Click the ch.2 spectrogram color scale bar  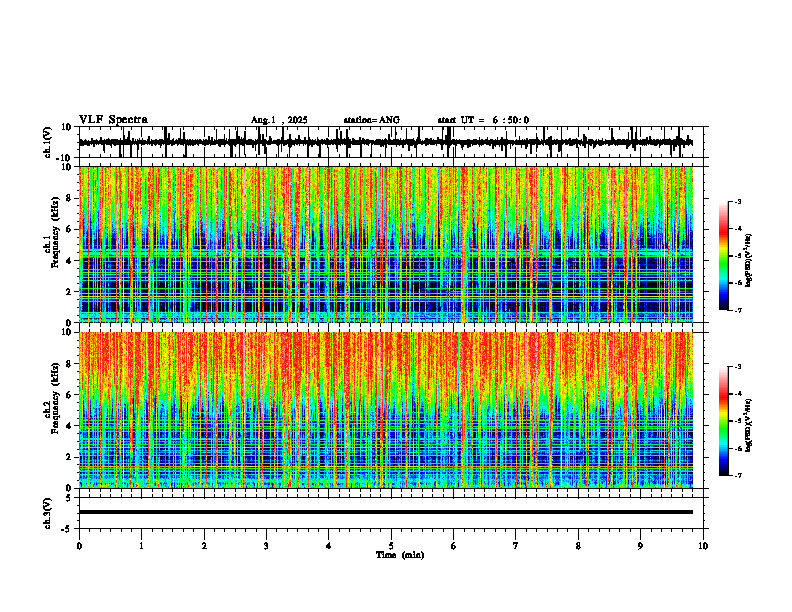pos(723,421)
